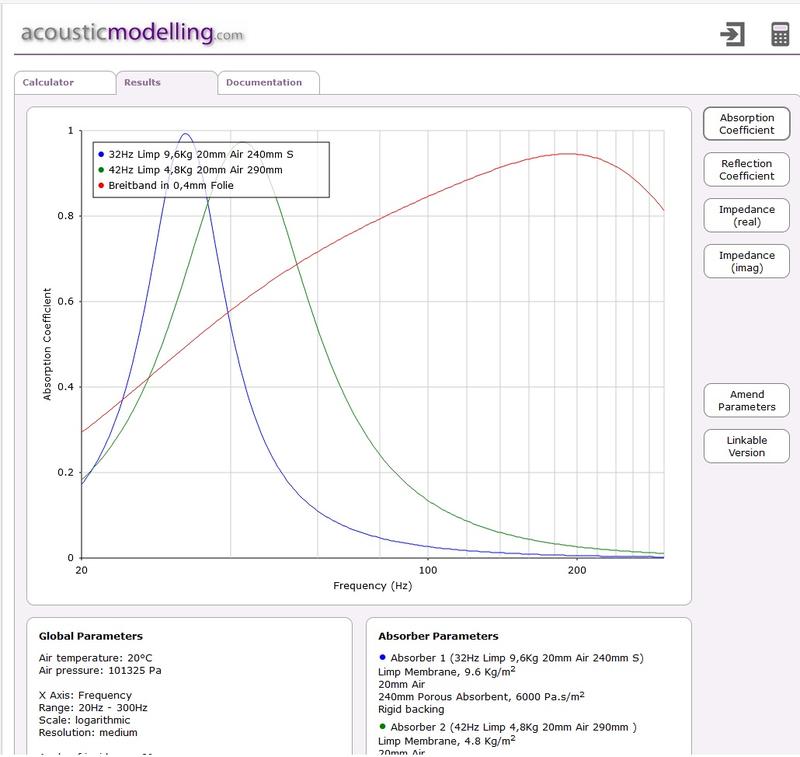Image resolution: width=800 pixels, height=757 pixels.
Task: Switch to the Calculator tab
Action: tap(48, 82)
